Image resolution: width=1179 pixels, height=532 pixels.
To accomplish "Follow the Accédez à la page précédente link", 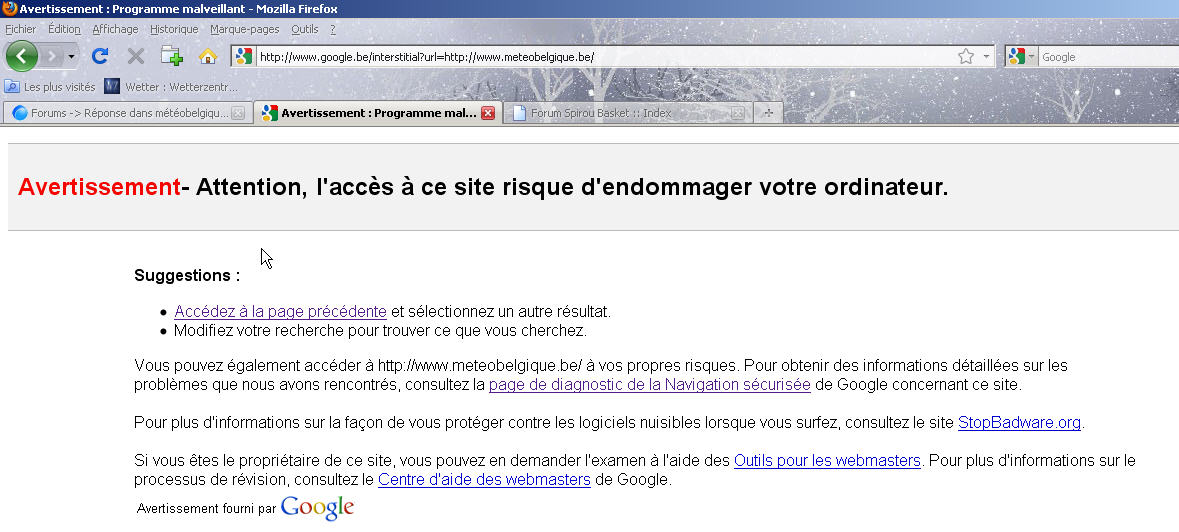I will (x=280, y=311).
